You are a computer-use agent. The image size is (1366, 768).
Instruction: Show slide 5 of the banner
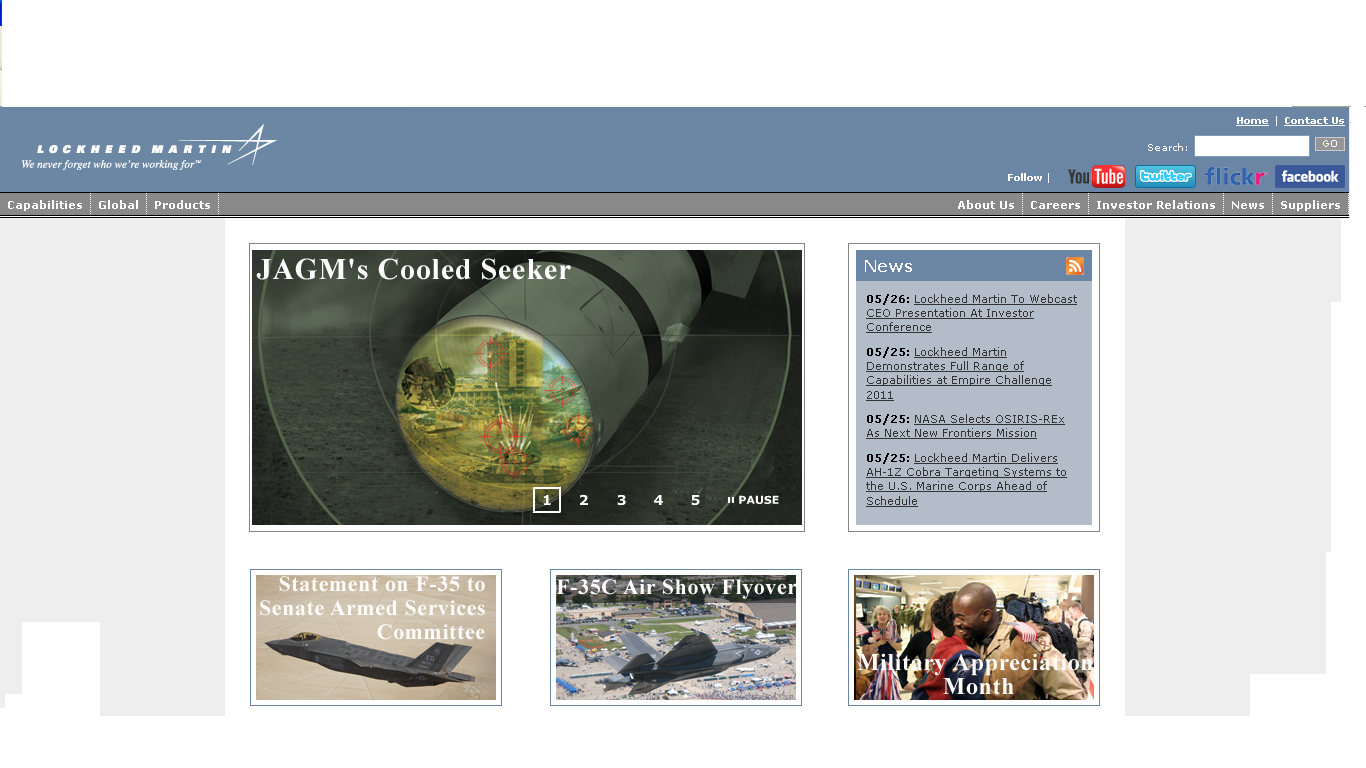[x=695, y=500]
